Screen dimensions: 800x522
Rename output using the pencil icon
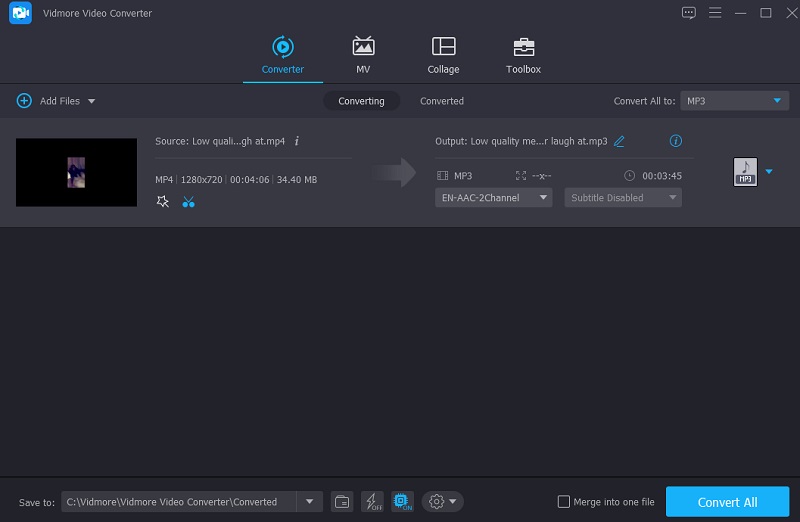619,141
